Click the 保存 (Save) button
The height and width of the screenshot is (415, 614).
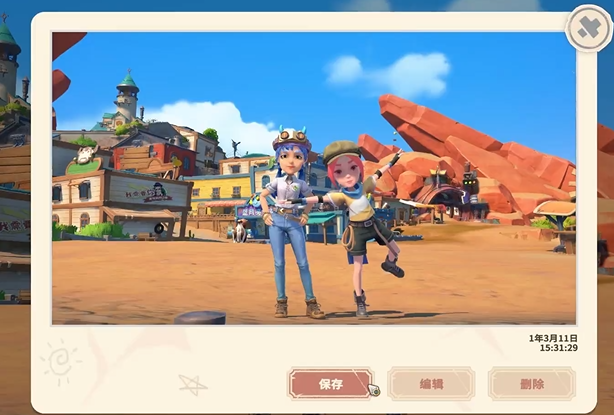coord(331,383)
